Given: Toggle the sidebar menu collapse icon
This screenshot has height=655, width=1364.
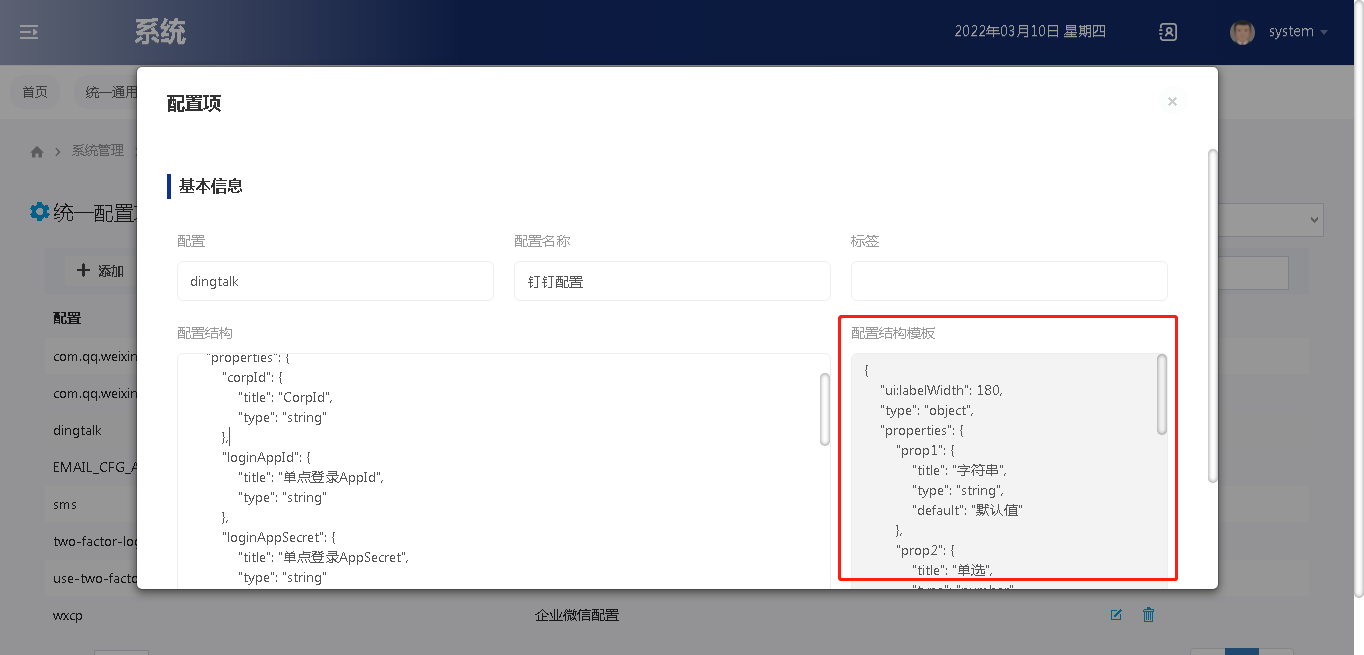Looking at the screenshot, I should [29, 32].
